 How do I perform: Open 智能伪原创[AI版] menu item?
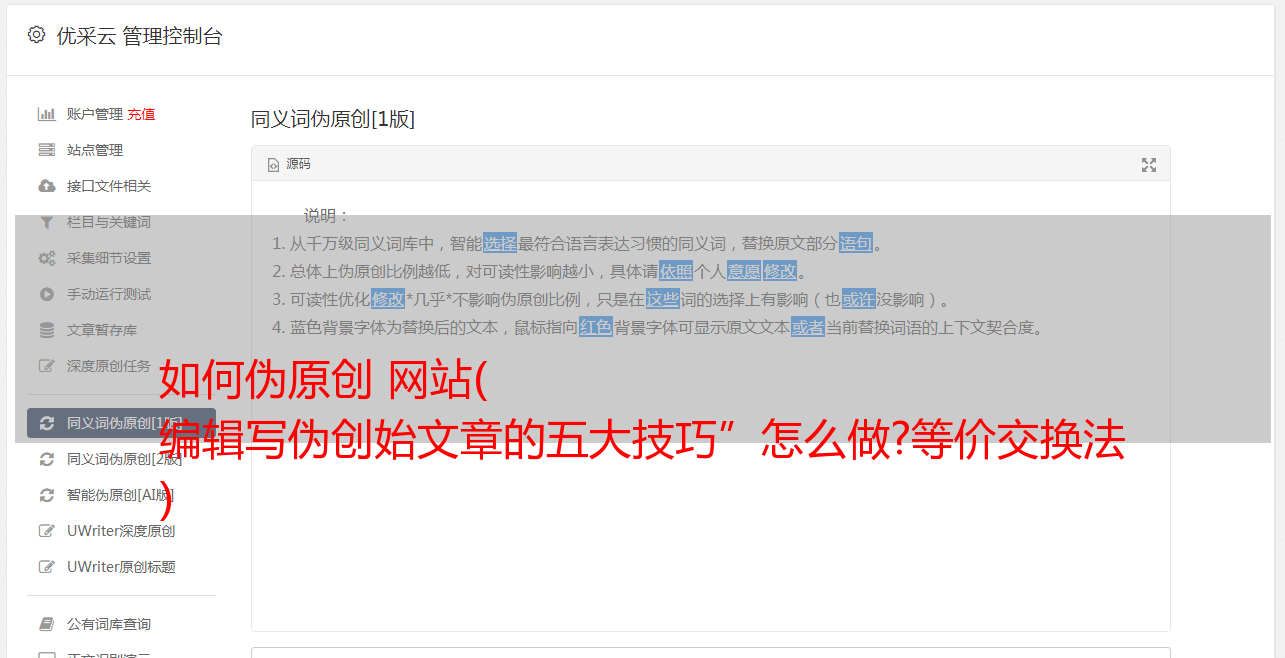tap(121, 495)
